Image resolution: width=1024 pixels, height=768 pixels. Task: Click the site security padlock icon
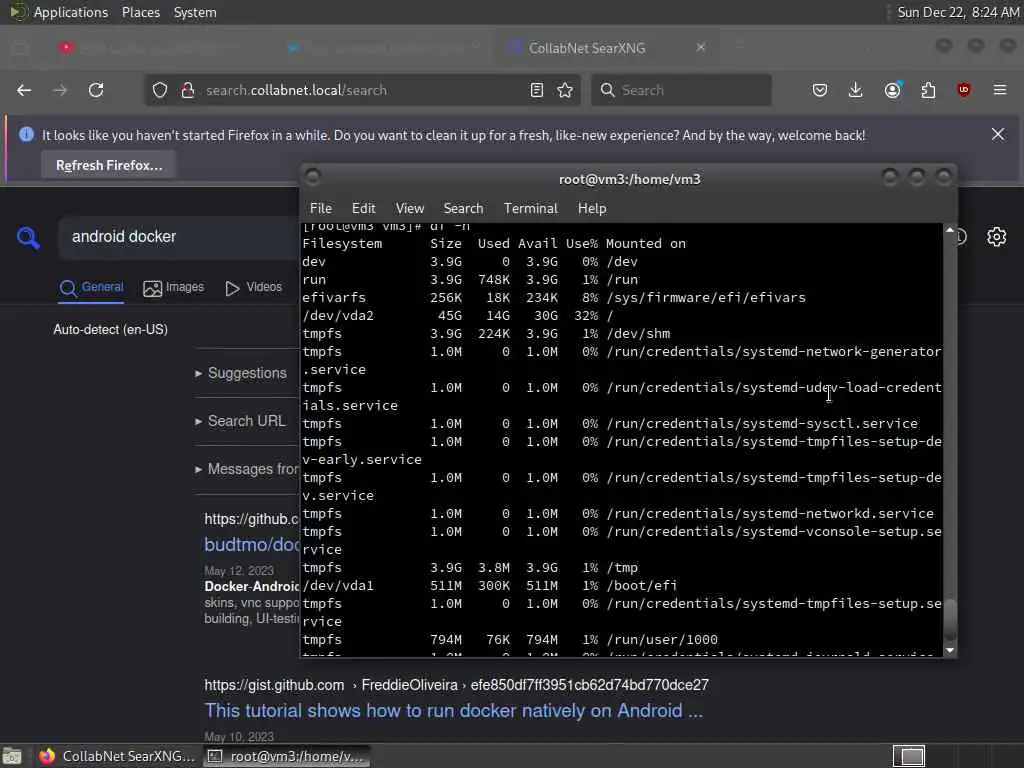coord(187,90)
